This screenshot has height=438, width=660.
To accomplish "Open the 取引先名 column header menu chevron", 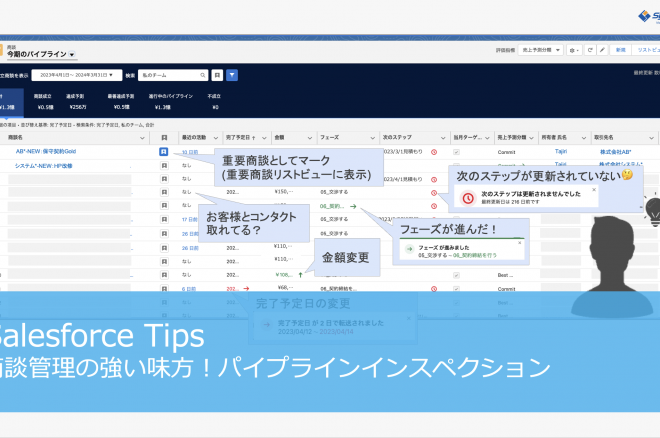I will click(x=651, y=138).
